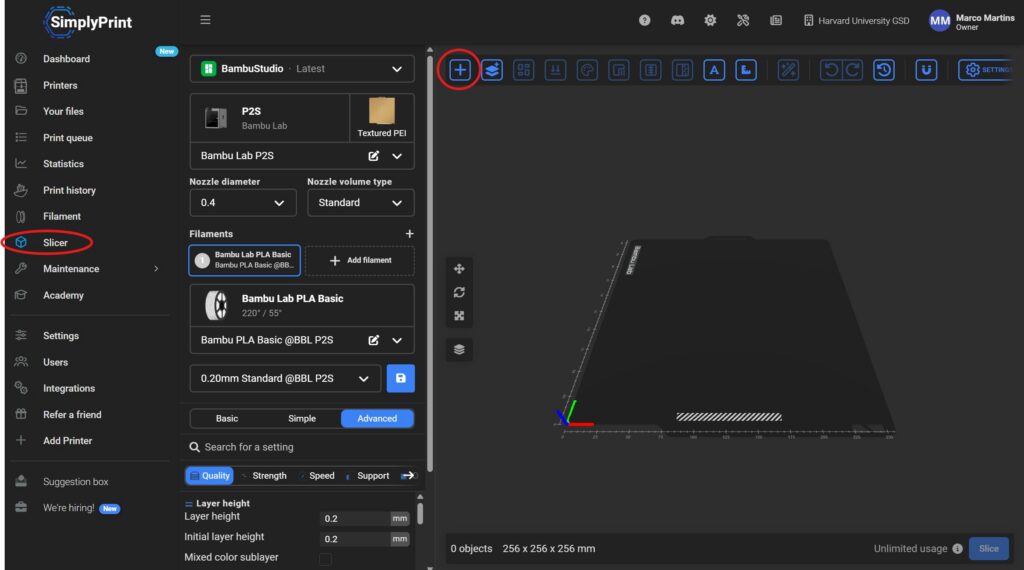Select the rotate tool in viewport
This screenshot has height=570, width=1024.
coord(459,293)
